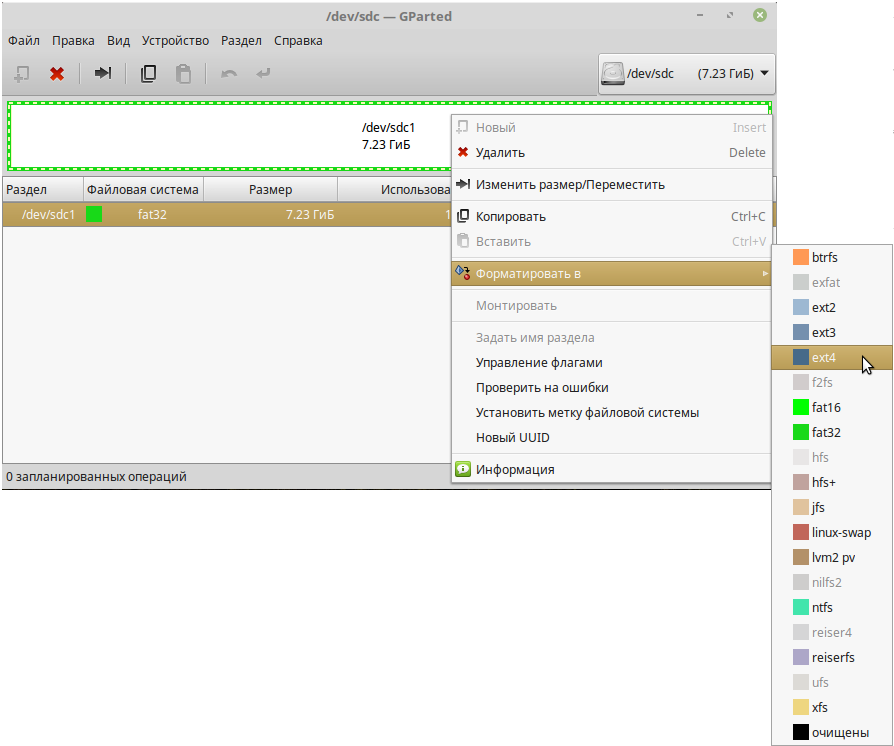Select Проверить на ошибки option
The height and width of the screenshot is (746, 894).
[x=542, y=387]
